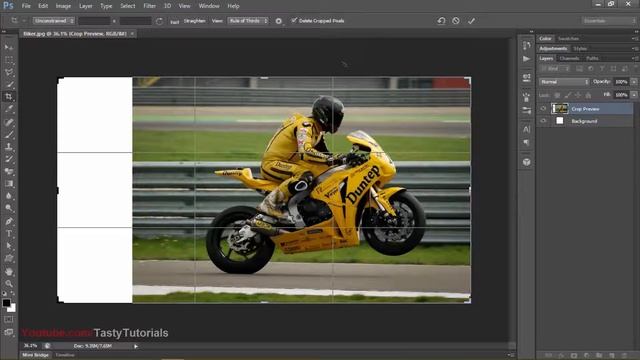Select the Eyedropper tool
640x360 pixels.
click(x=9, y=109)
